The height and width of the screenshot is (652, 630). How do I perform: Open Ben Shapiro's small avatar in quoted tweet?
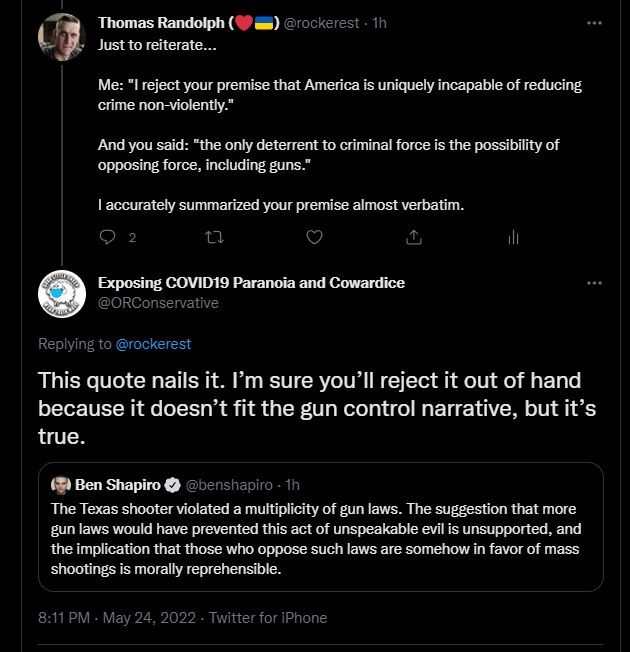click(61, 485)
